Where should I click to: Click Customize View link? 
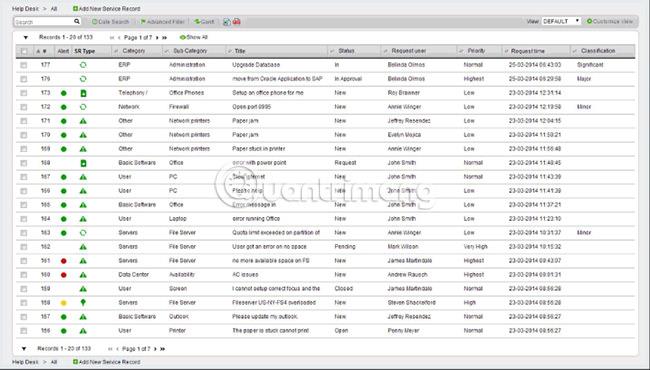[610, 21]
